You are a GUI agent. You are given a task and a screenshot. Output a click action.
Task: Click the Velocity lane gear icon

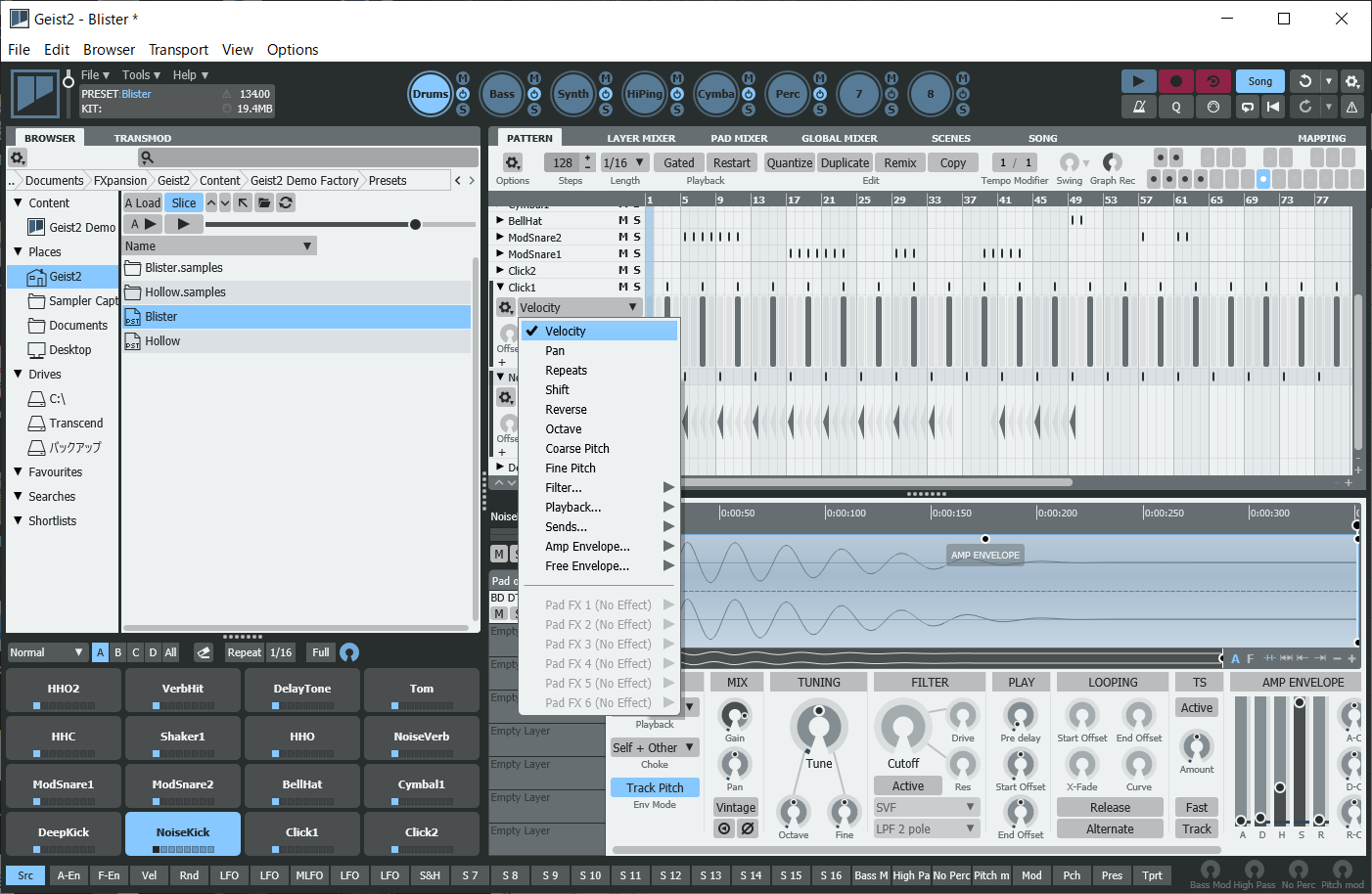pyautogui.click(x=506, y=307)
